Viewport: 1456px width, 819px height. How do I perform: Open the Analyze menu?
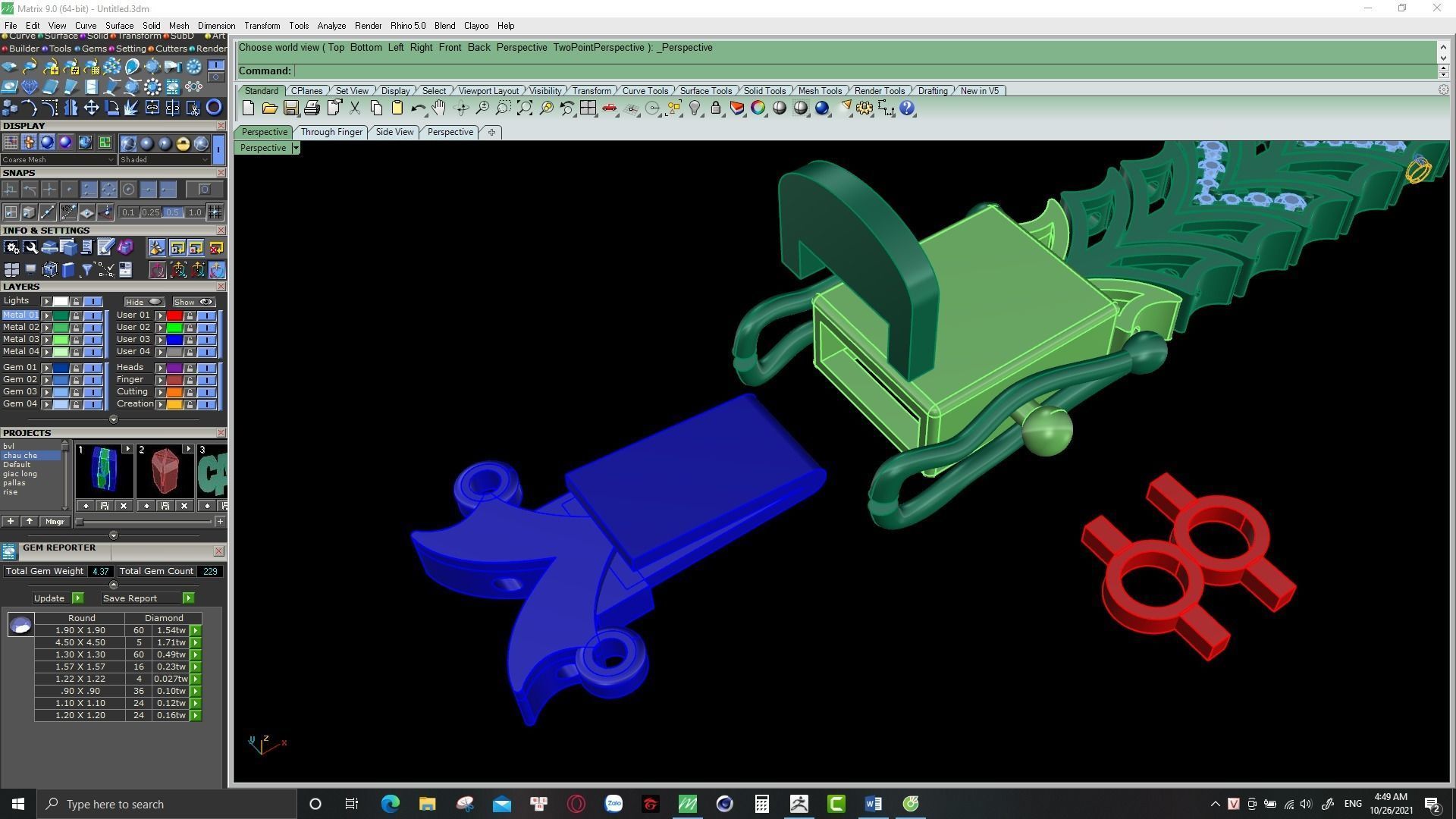331,26
